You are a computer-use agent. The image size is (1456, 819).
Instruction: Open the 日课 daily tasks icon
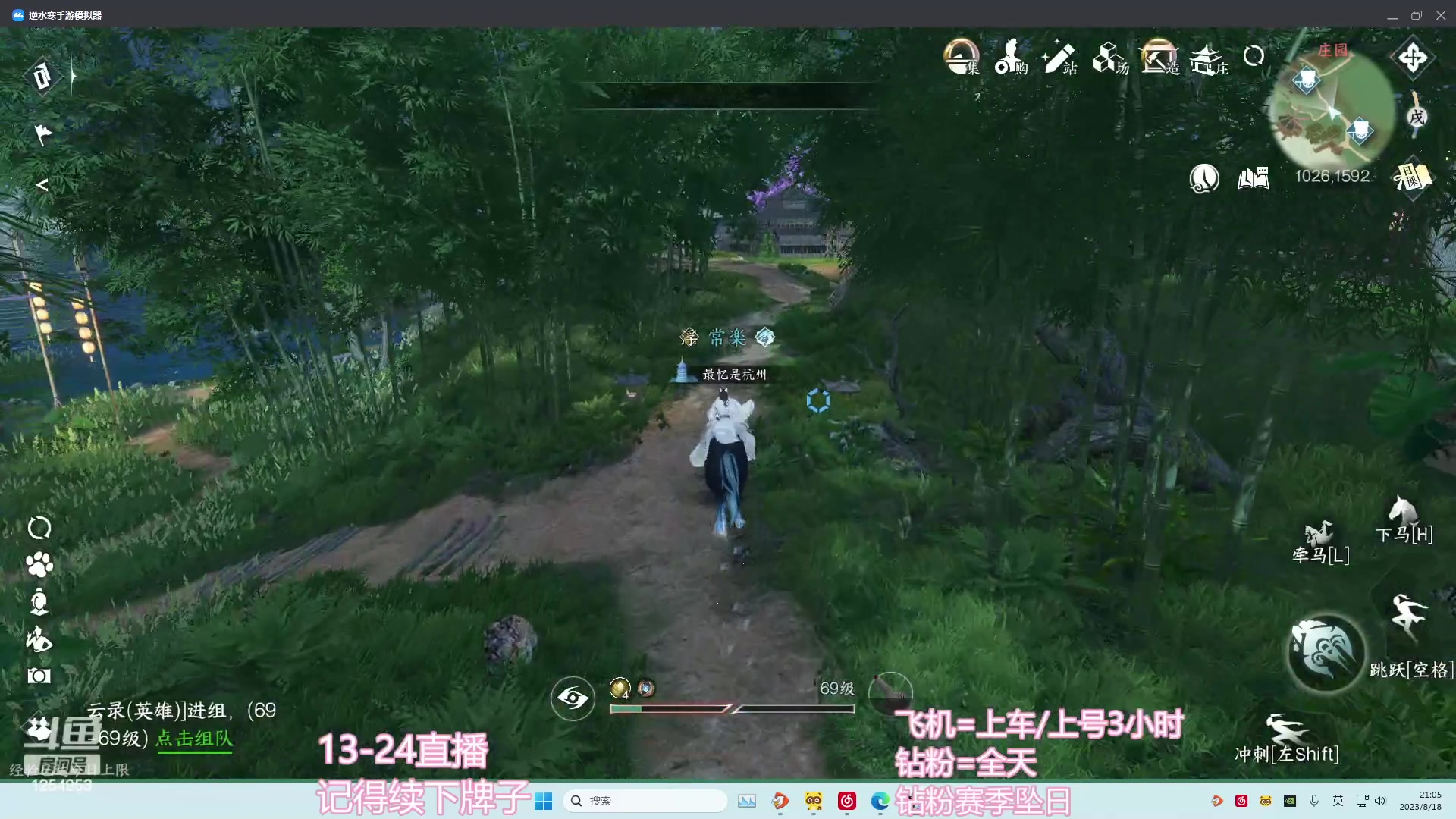[1412, 177]
